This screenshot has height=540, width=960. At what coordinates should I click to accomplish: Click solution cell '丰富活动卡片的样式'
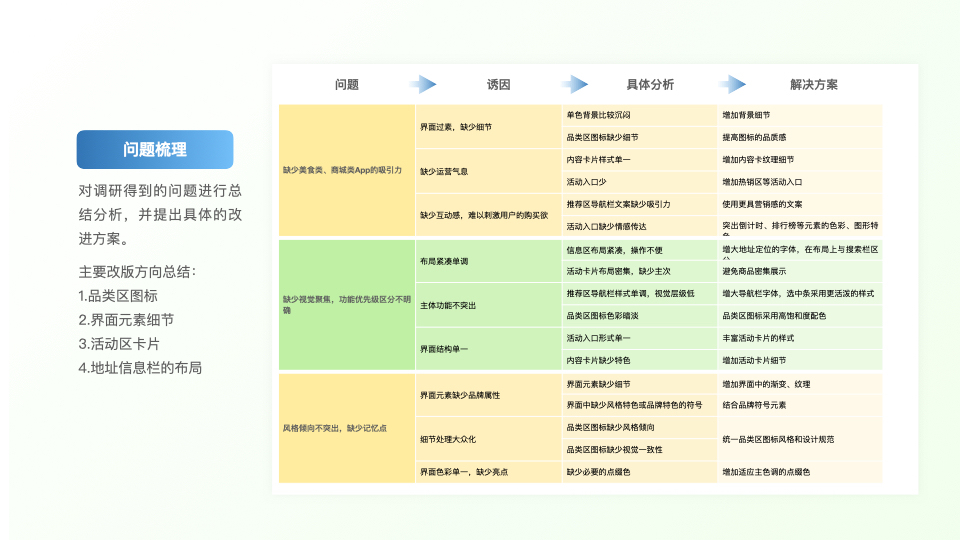point(800,338)
